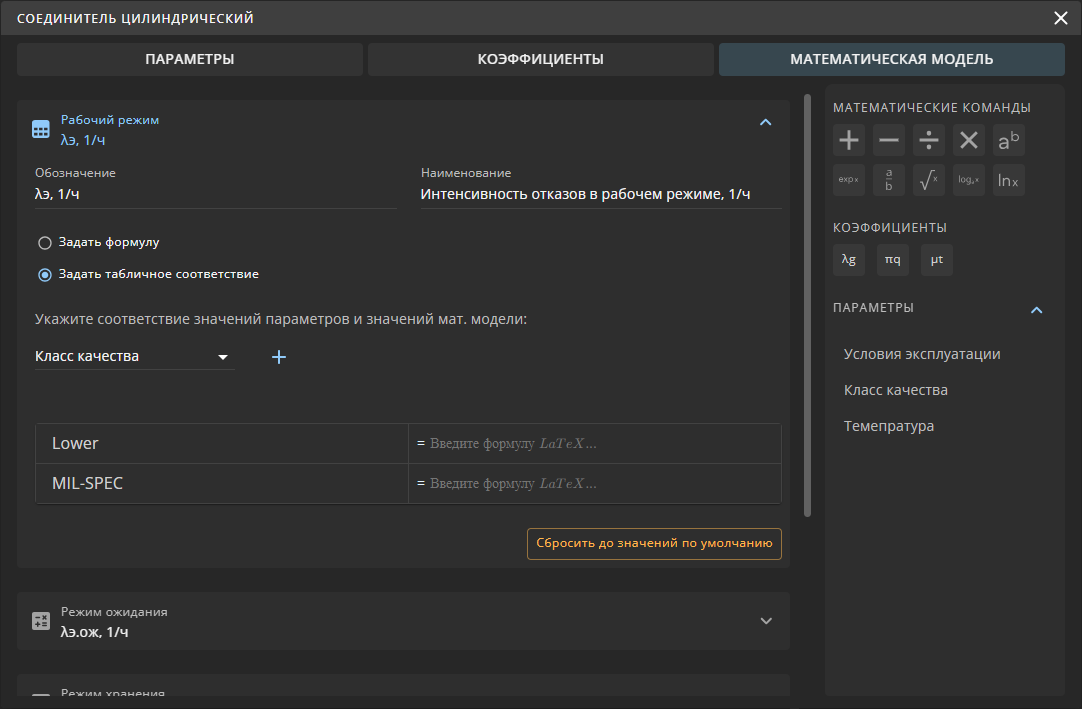This screenshot has height=709, width=1082.
Task: Click the calculator icon beside Режим ожидания
Action: [x=41, y=621]
